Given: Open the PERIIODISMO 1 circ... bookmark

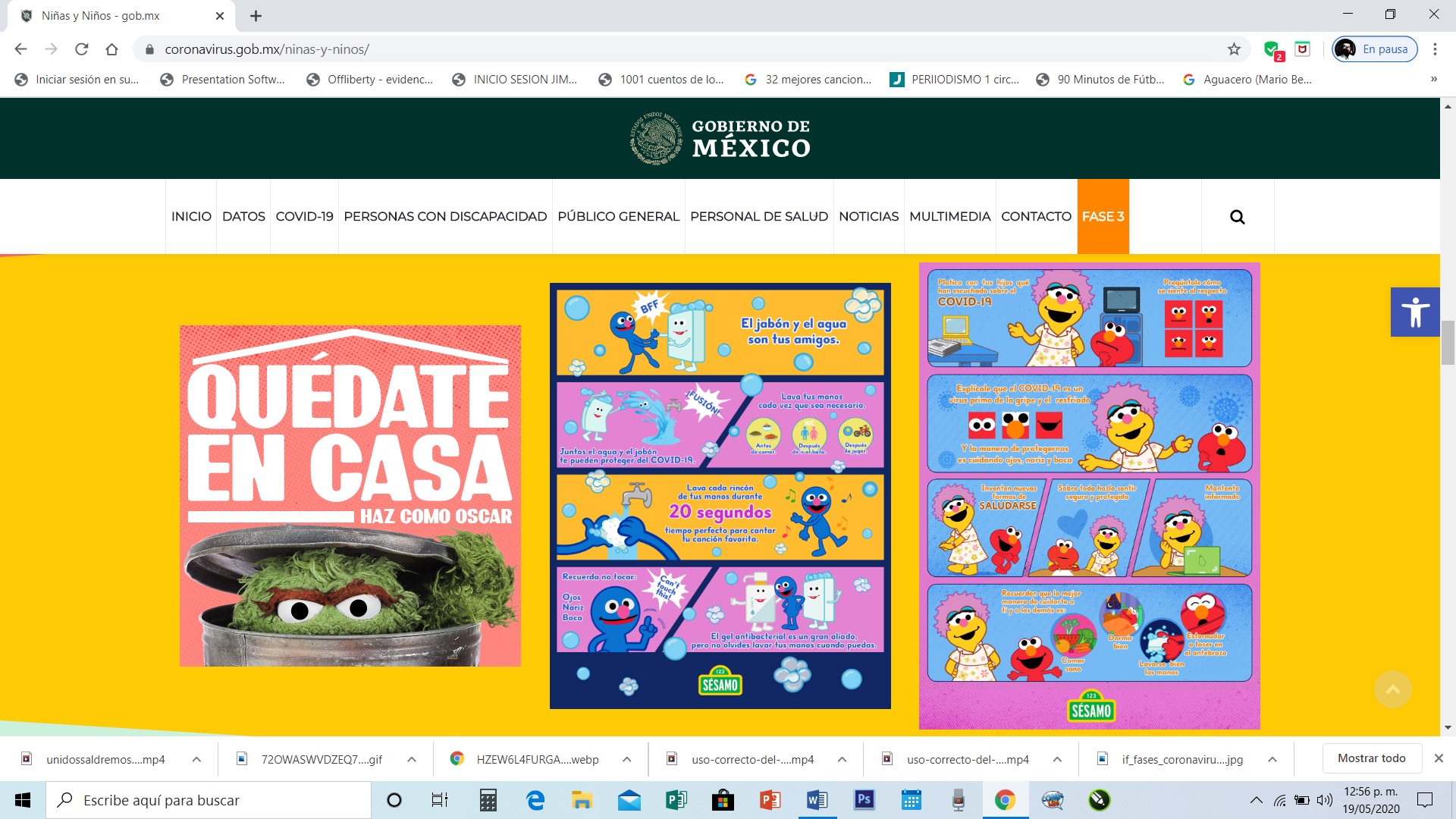Looking at the screenshot, I should coord(954,79).
